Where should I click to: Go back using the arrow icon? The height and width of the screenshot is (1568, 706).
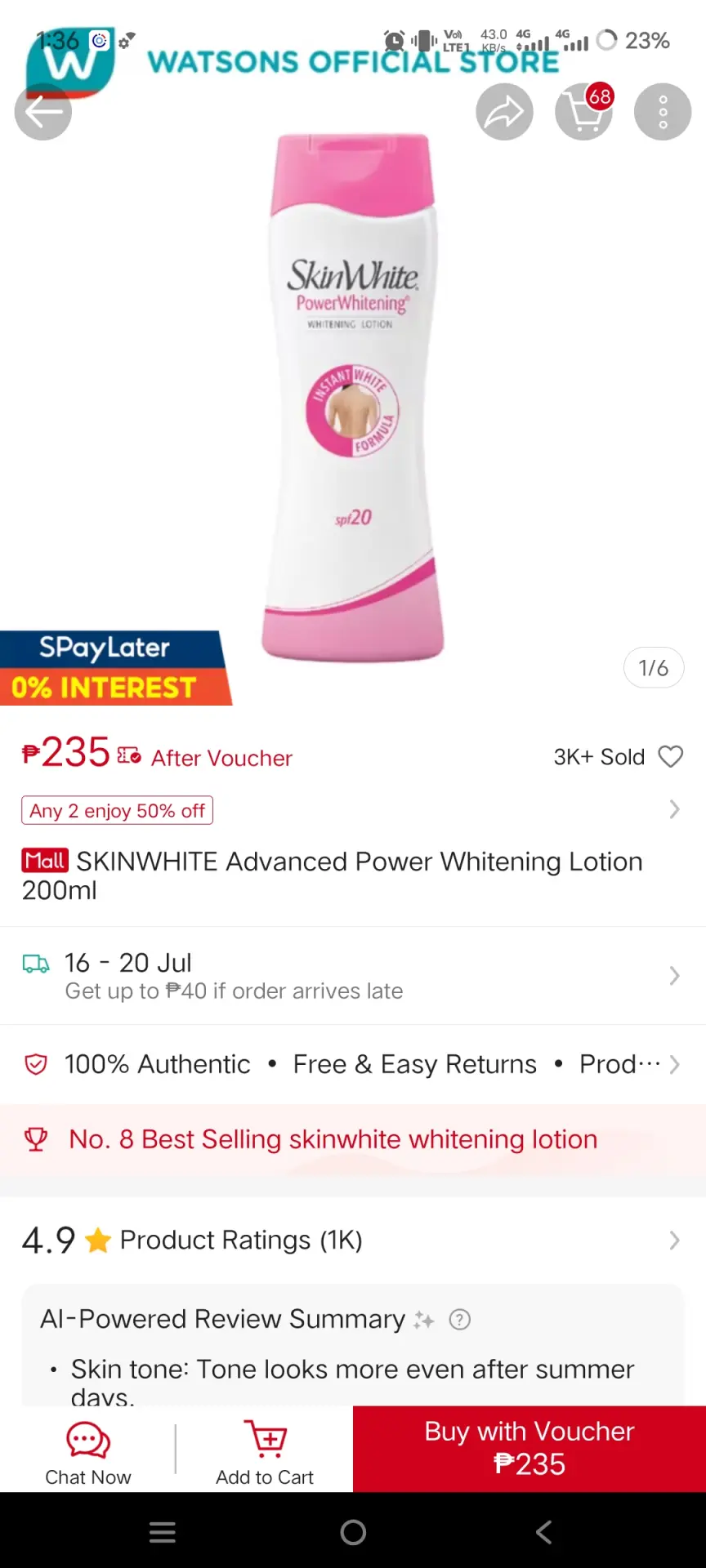pyautogui.click(x=42, y=112)
